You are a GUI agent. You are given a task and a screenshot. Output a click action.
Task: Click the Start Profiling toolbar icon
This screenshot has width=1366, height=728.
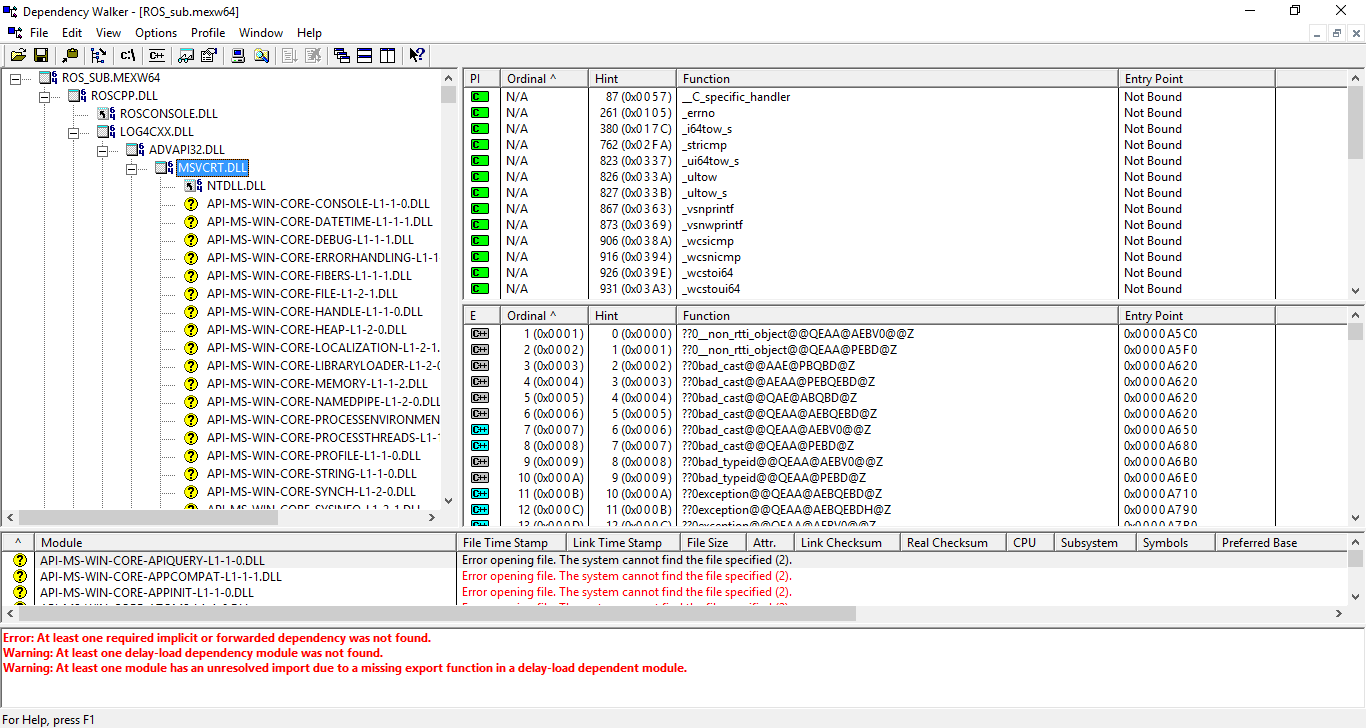tap(290, 55)
